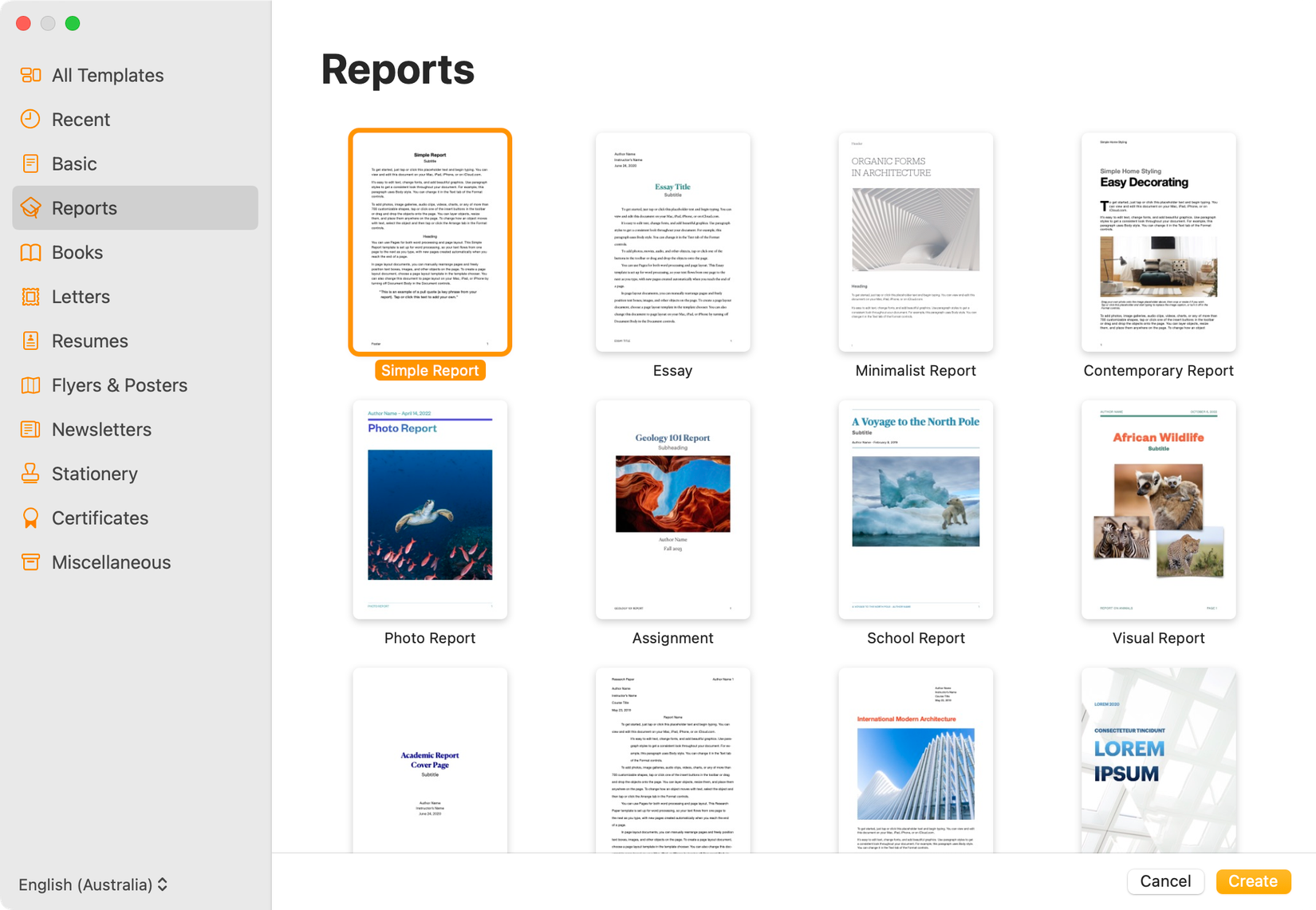Open the Books category icon
The image size is (1316, 910).
click(31, 252)
